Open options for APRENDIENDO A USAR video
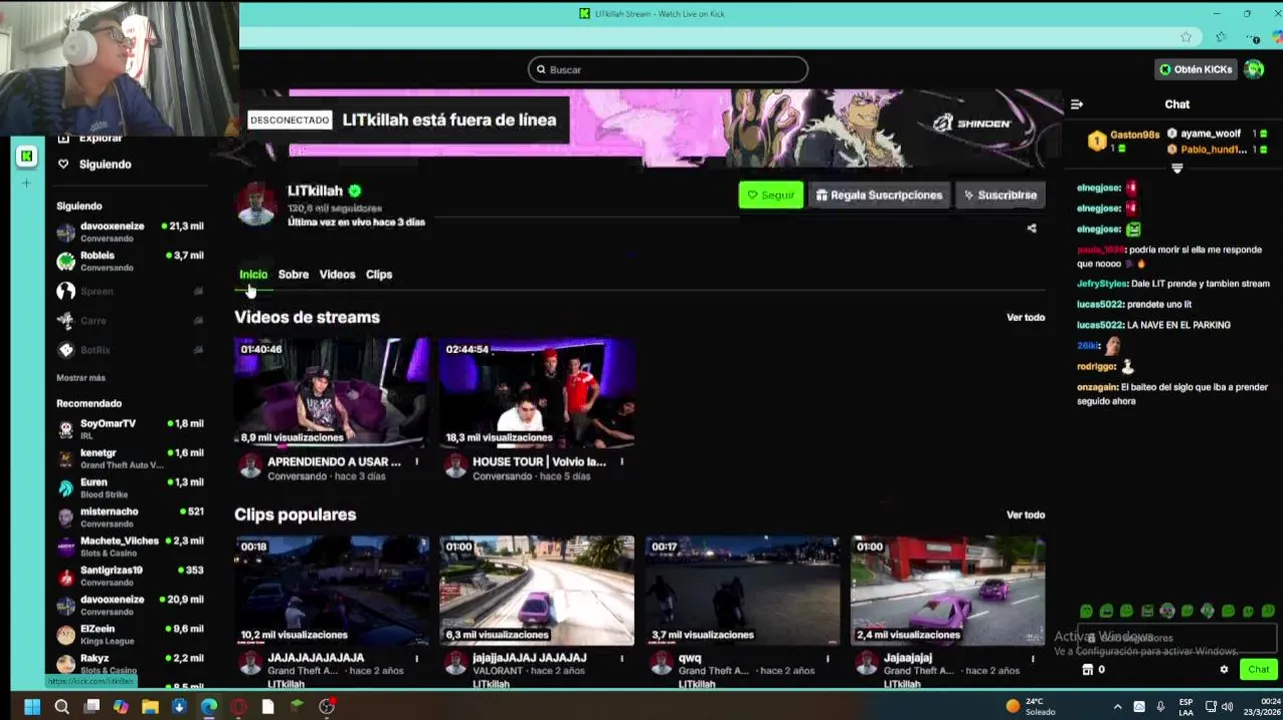Screen dimensions: 1283x720 [x=417, y=462]
